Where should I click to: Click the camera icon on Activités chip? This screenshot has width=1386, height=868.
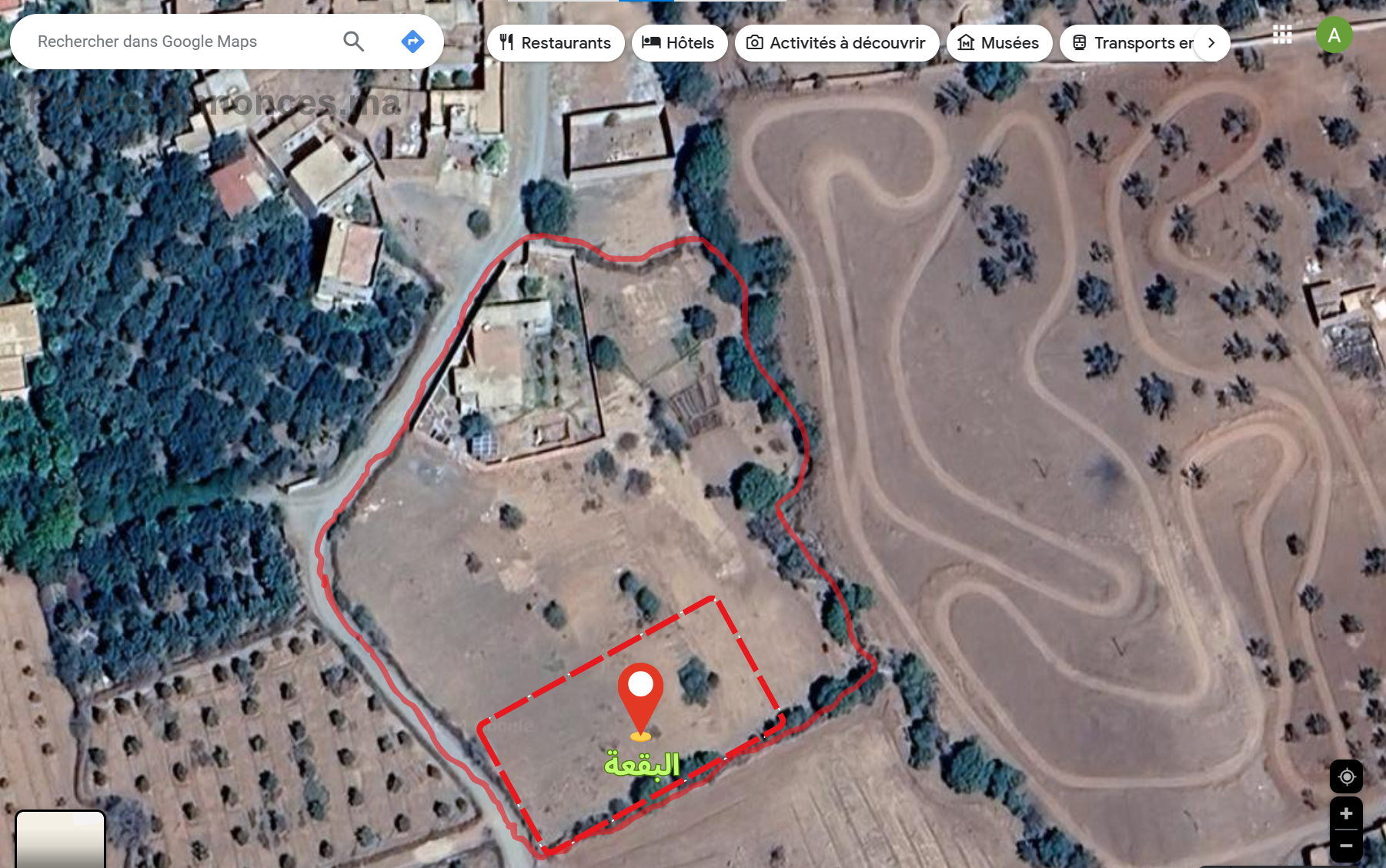pyautogui.click(x=755, y=42)
